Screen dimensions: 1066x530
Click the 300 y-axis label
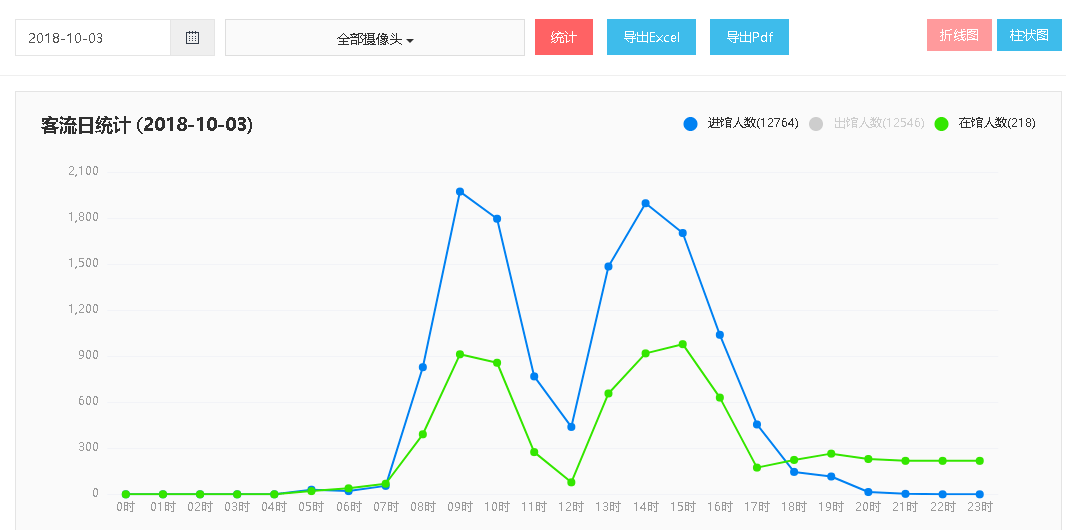point(86,448)
